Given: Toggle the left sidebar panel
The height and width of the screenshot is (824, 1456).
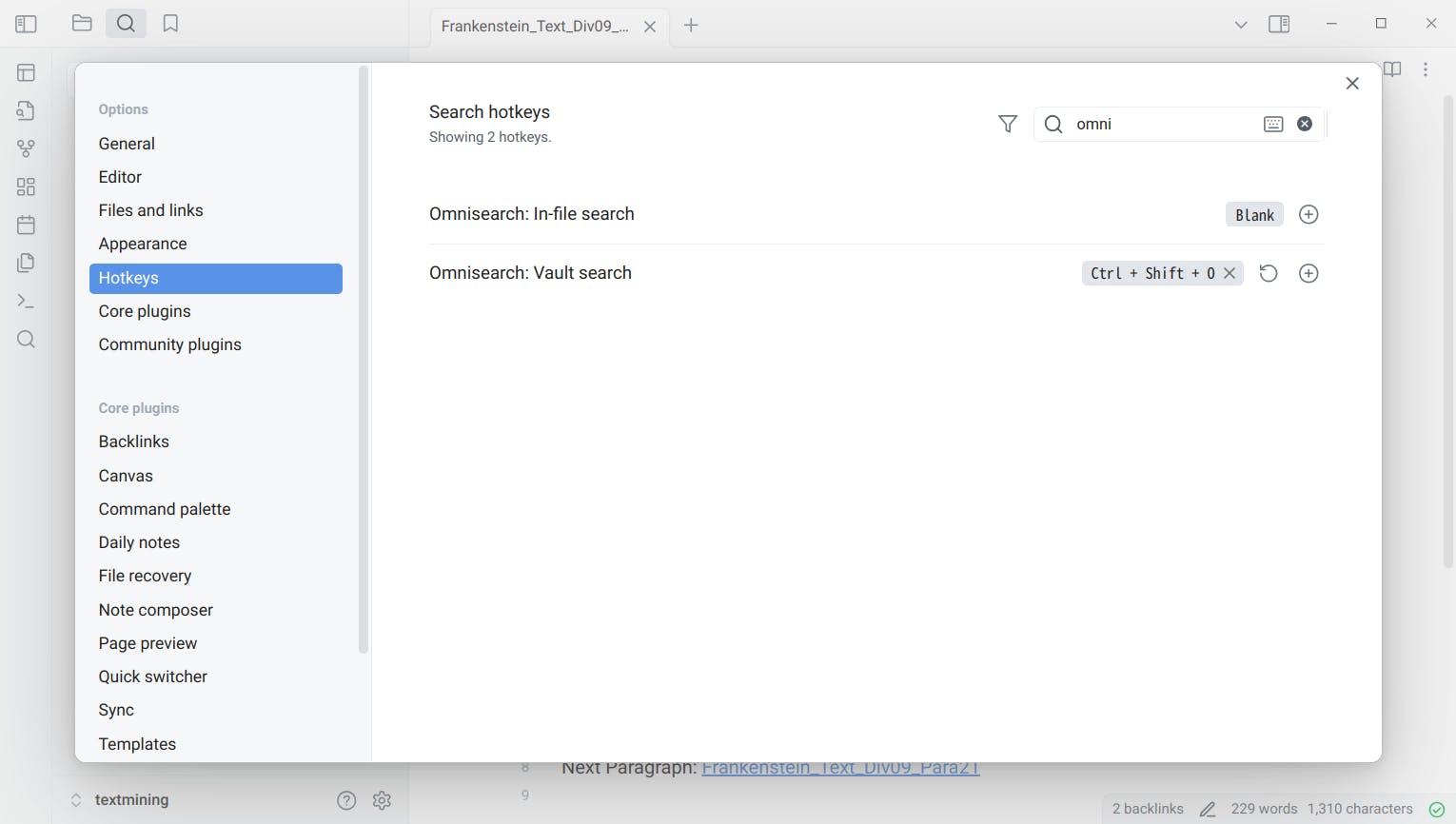Looking at the screenshot, I should click(x=26, y=24).
